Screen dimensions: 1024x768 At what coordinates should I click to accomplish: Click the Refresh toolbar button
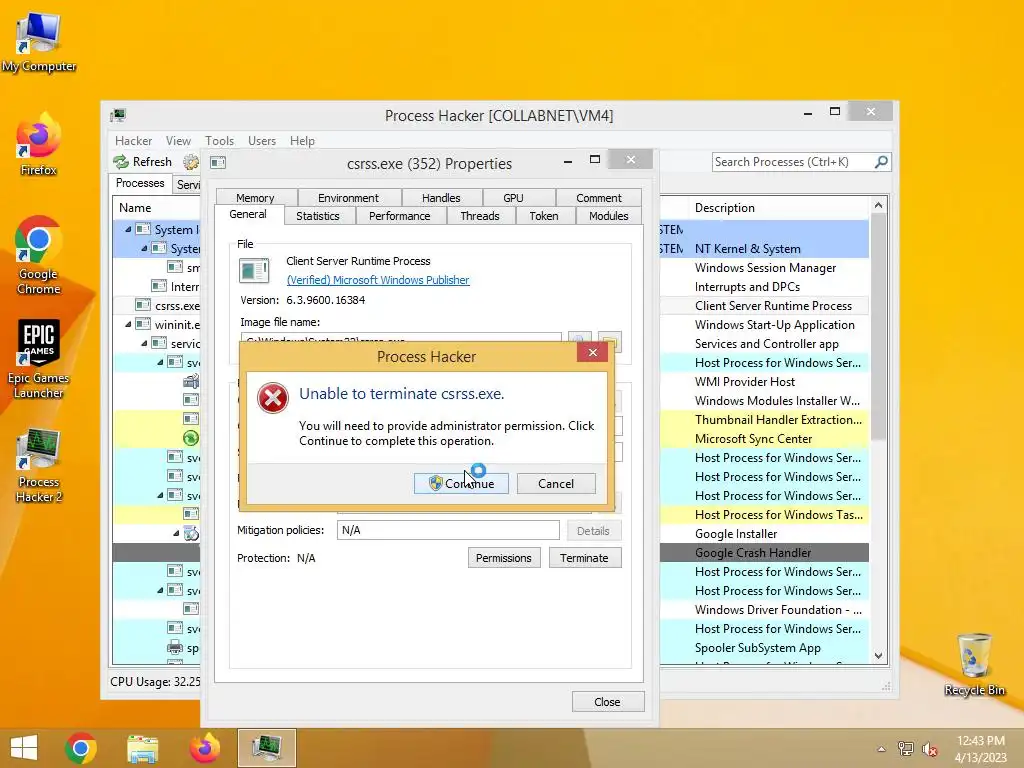[x=142, y=162]
